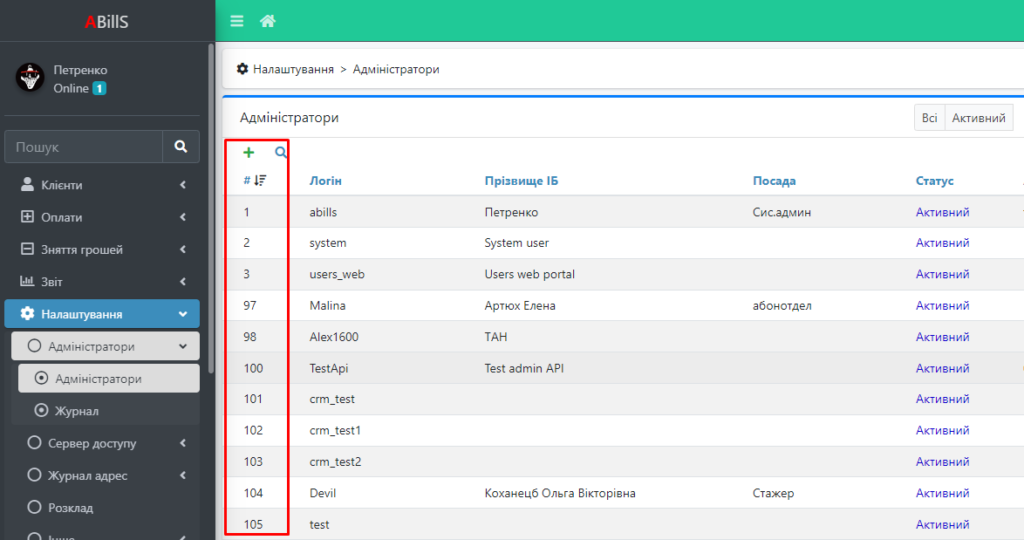Image resolution: width=1024 pixels, height=540 pixels.
Task: Click Активний status link for abills
Action: (942, 212)
